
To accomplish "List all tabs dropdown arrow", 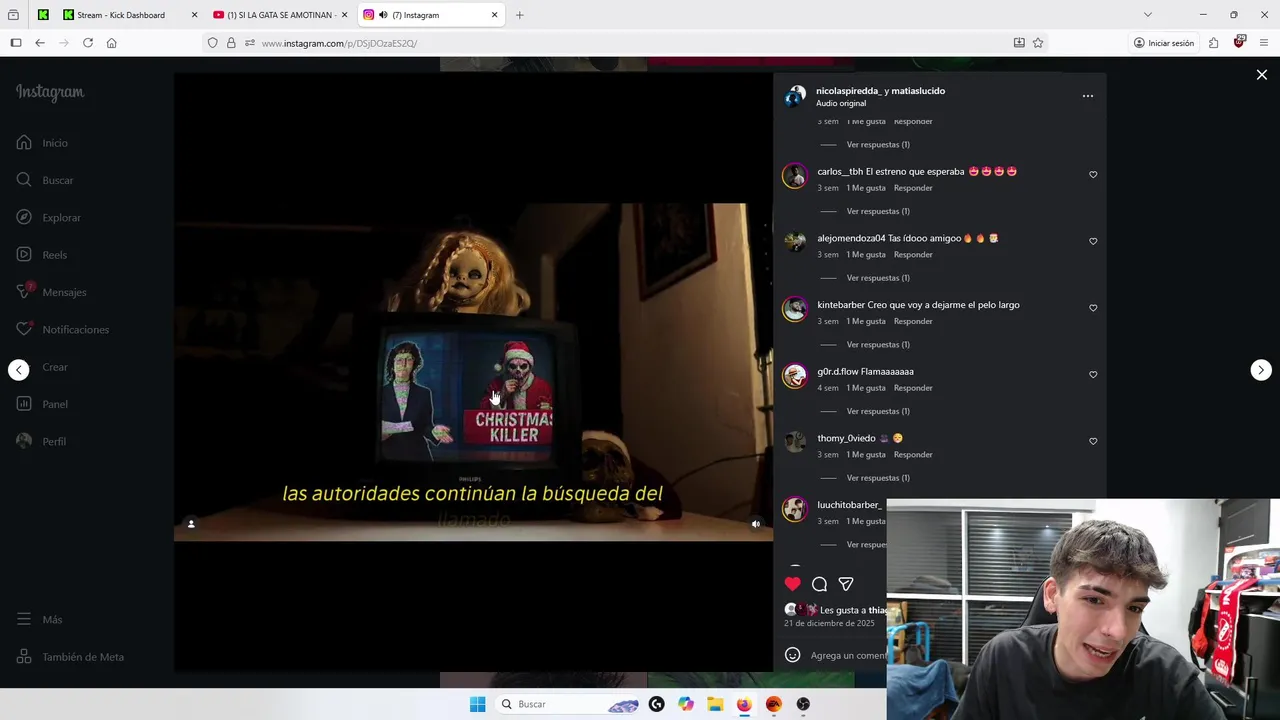I will 1148,15.
